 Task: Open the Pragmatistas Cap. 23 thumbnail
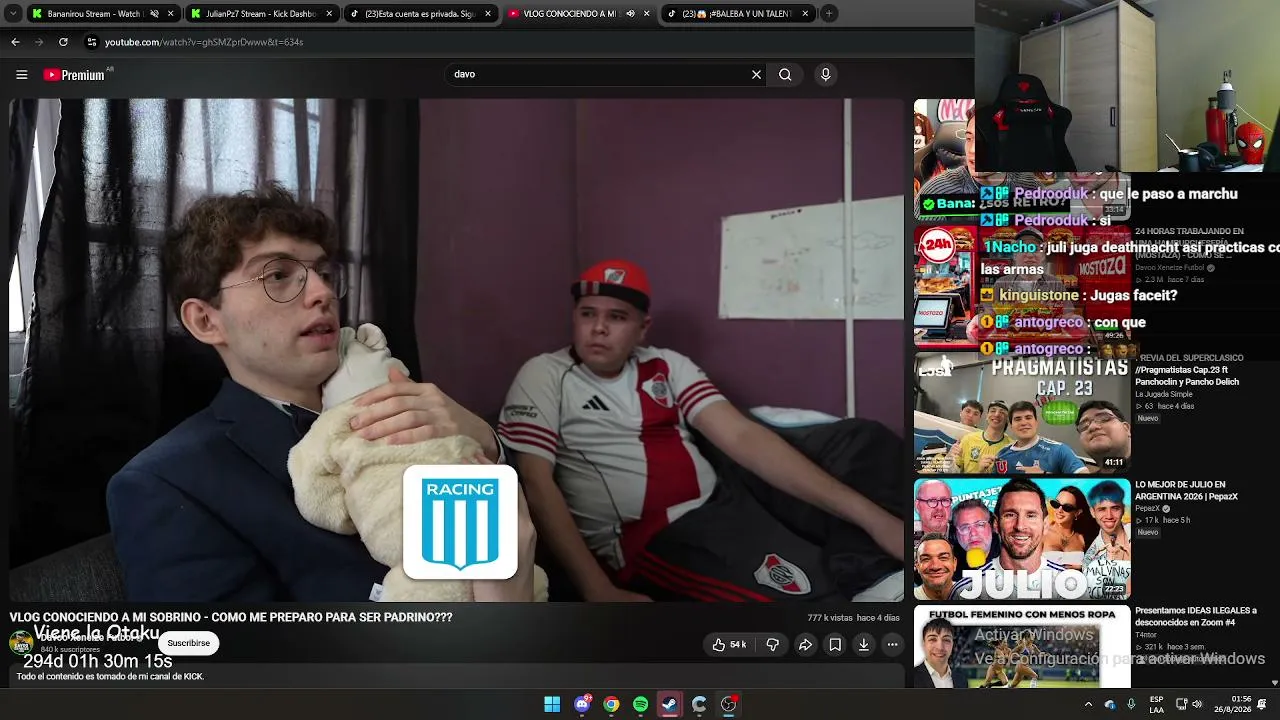[1022, 412]
